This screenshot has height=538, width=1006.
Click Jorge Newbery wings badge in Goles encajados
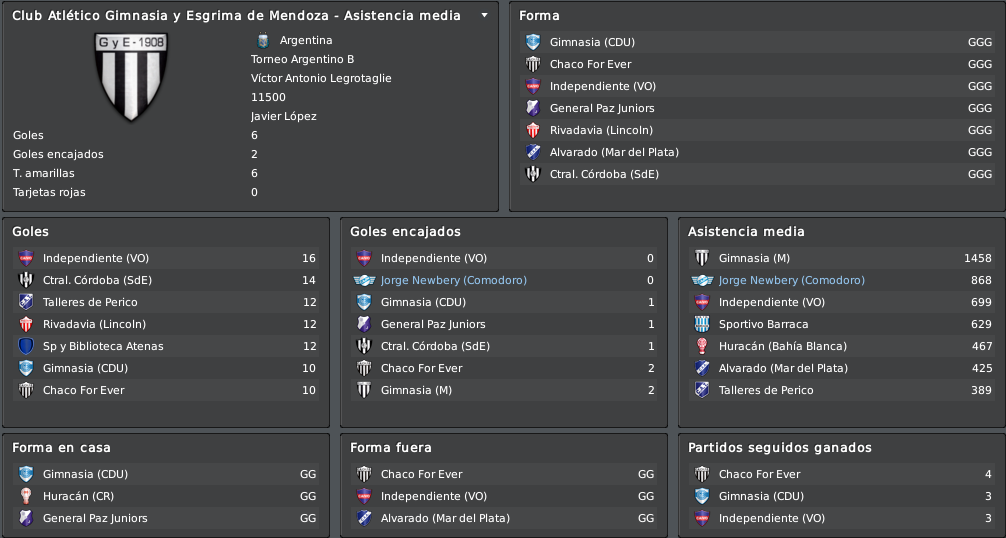pyautogui.click(x=364, y=280)
